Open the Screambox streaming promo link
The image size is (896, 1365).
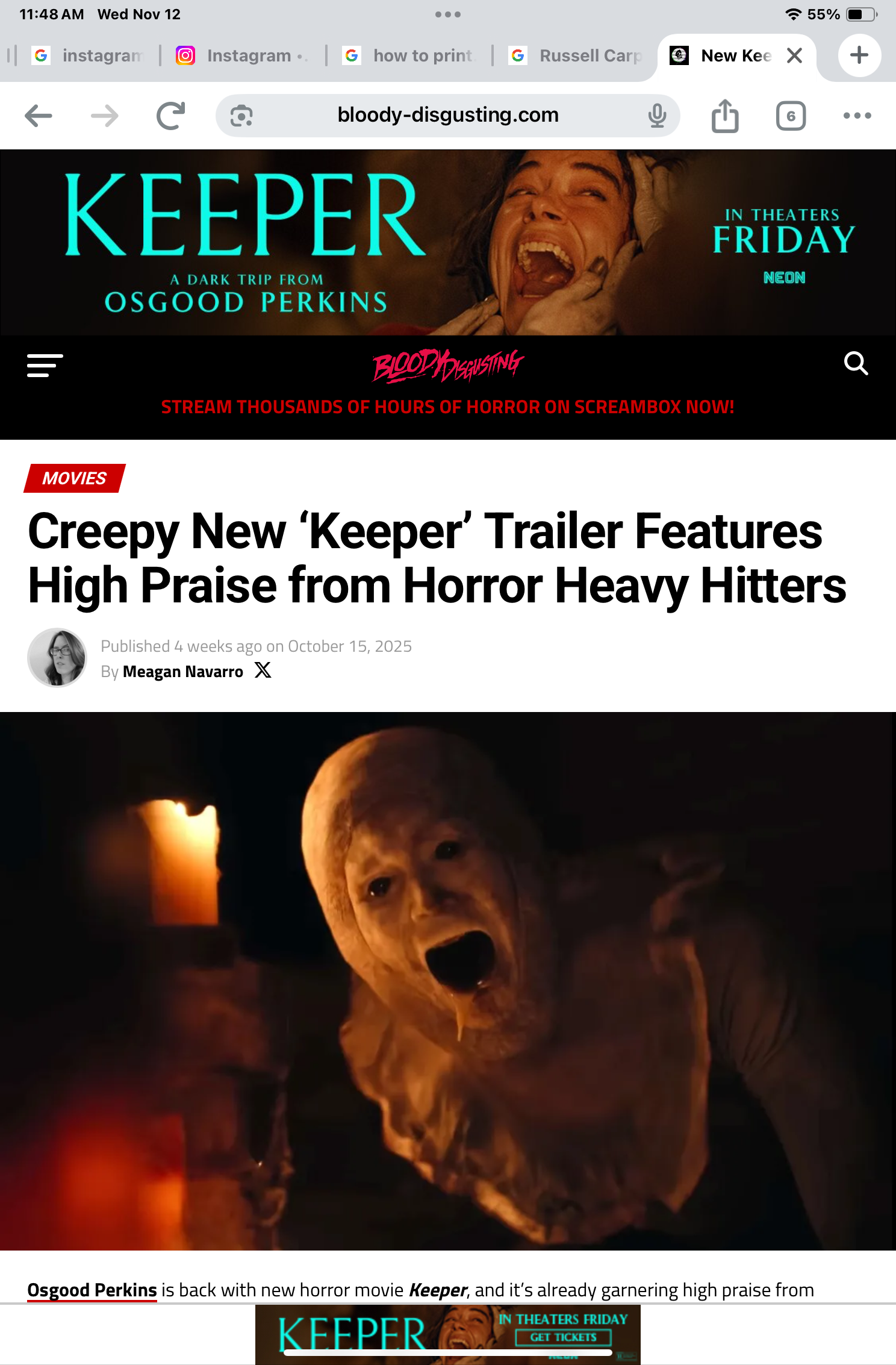point(447,407)
